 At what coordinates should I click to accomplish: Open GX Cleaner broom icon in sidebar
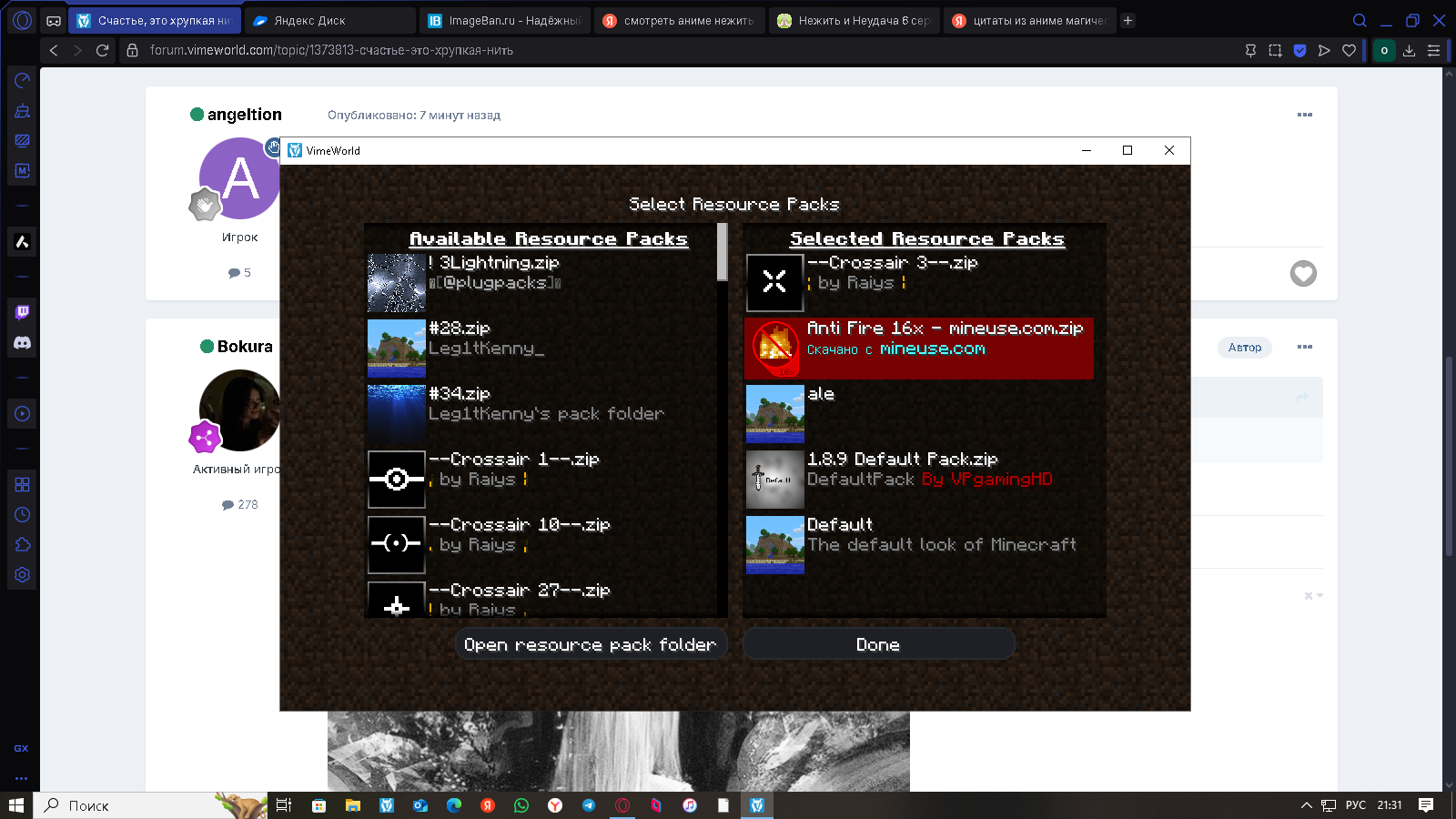click(22, 111)
